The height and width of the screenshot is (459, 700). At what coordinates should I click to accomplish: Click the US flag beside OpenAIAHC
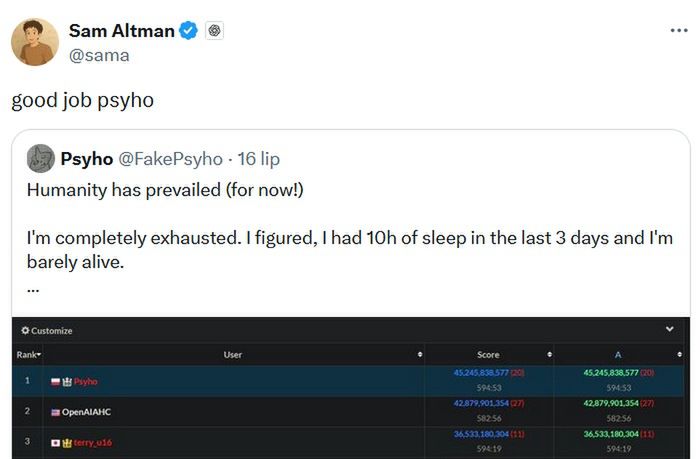coord(55,411)
